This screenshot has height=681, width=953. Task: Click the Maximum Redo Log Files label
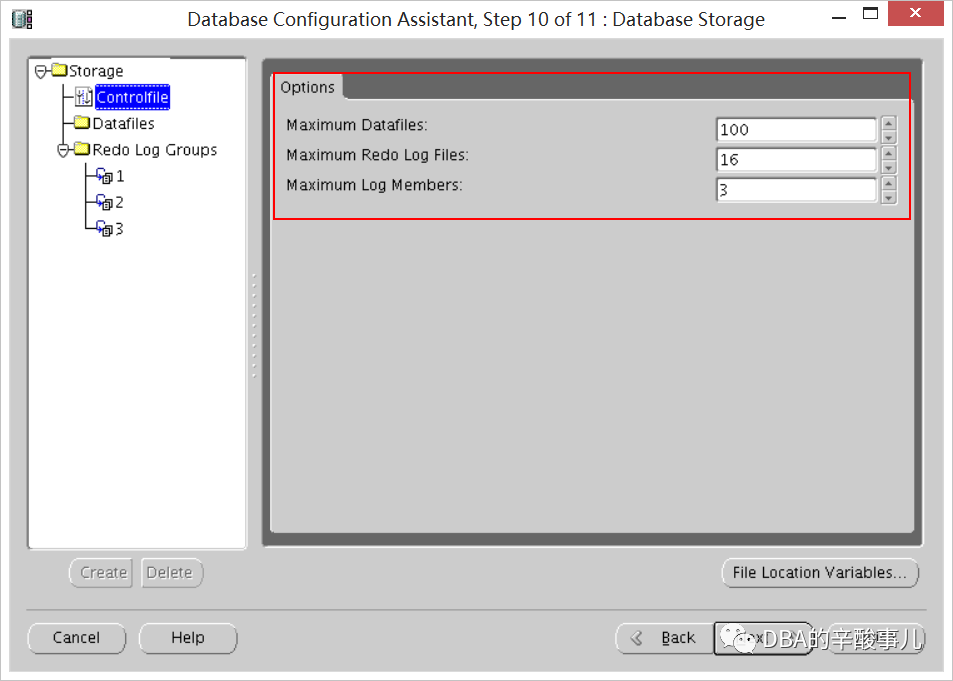click(x=377, y=155)
